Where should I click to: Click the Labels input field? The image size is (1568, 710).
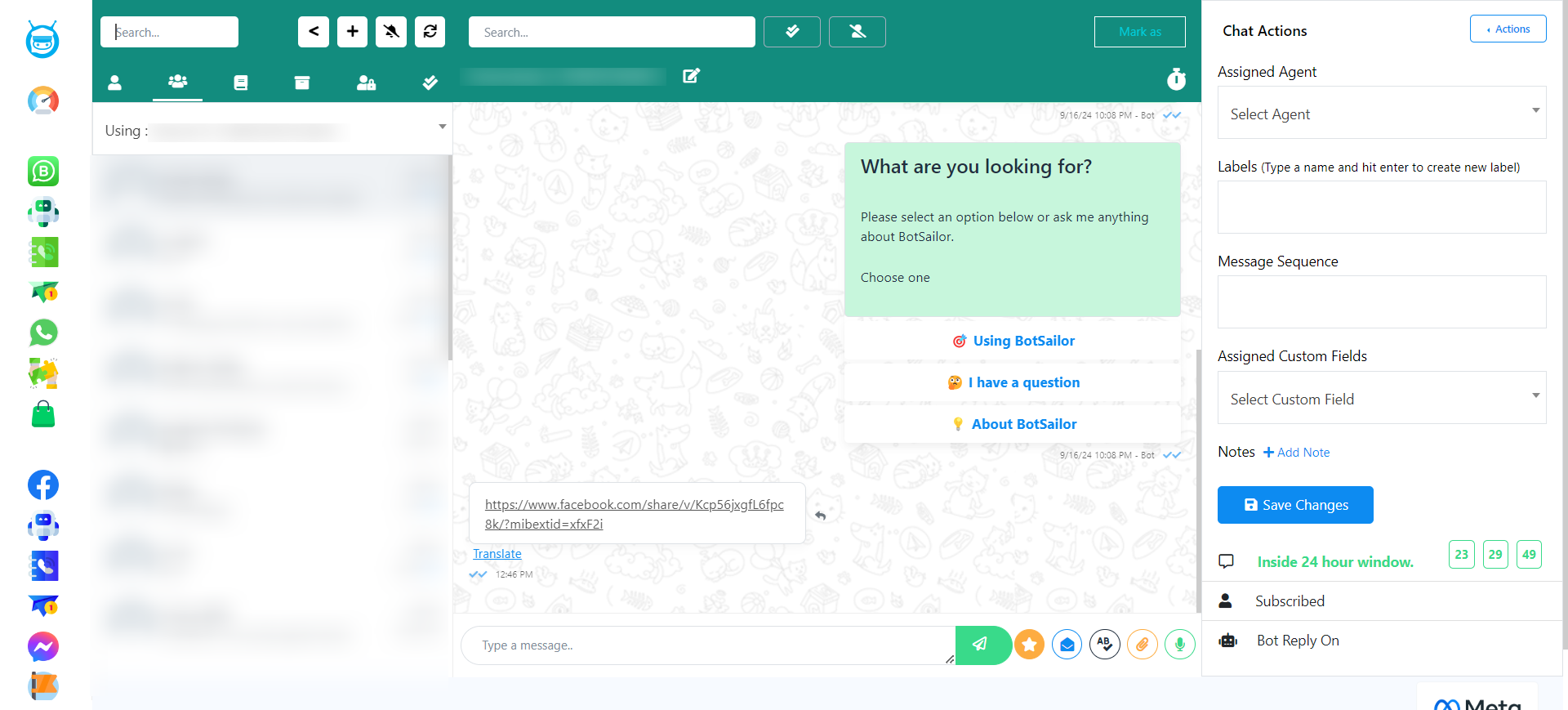click(x=1382, y=208)
